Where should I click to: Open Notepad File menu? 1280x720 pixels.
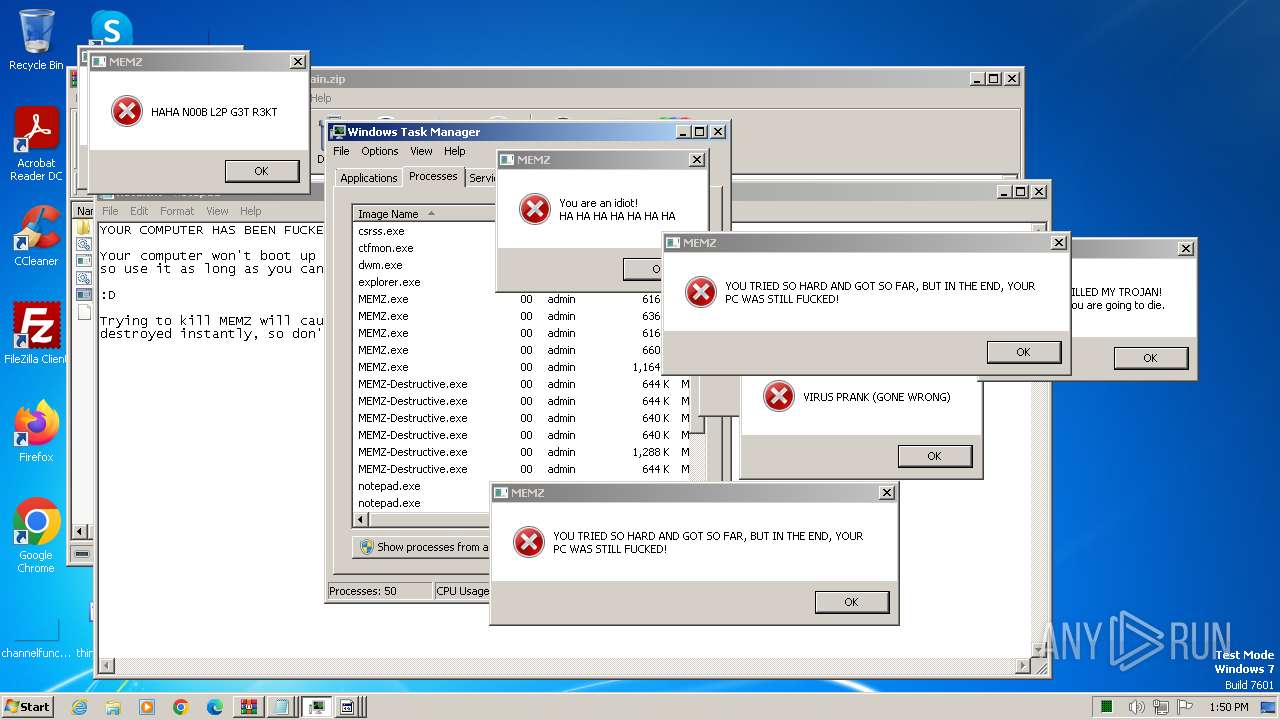point(110,211)
